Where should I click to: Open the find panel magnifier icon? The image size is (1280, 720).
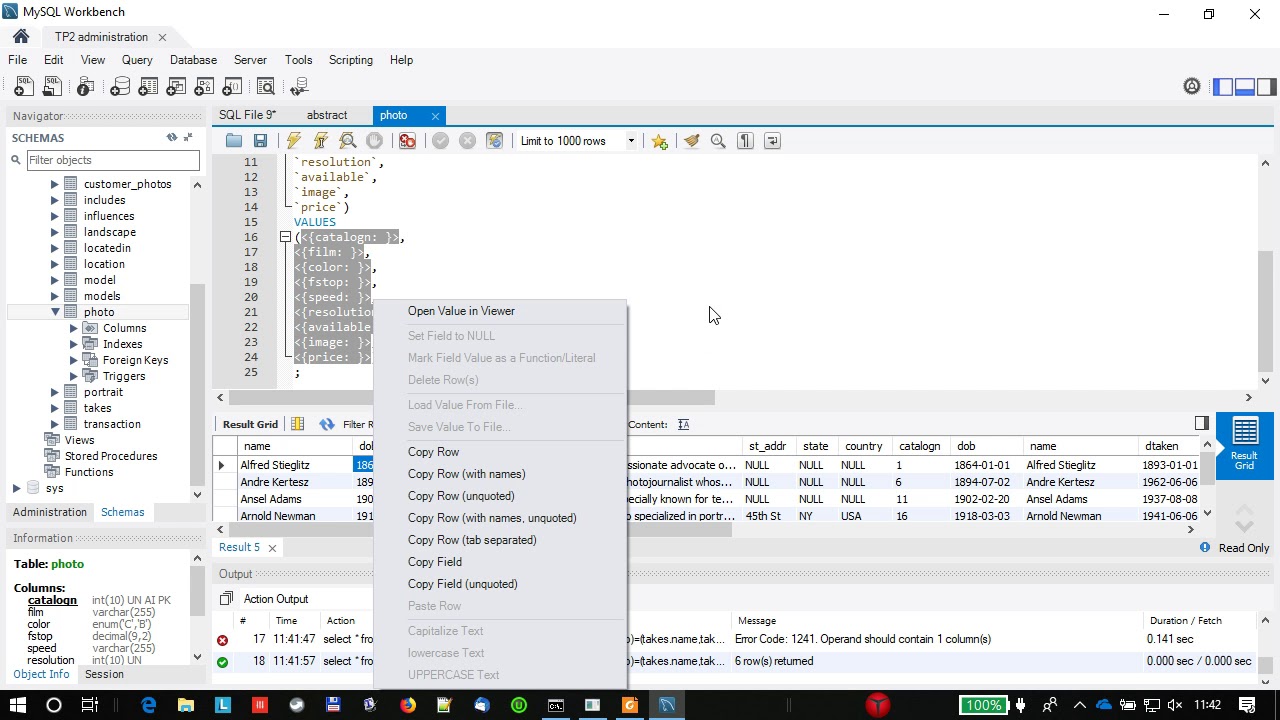[718, 141]
